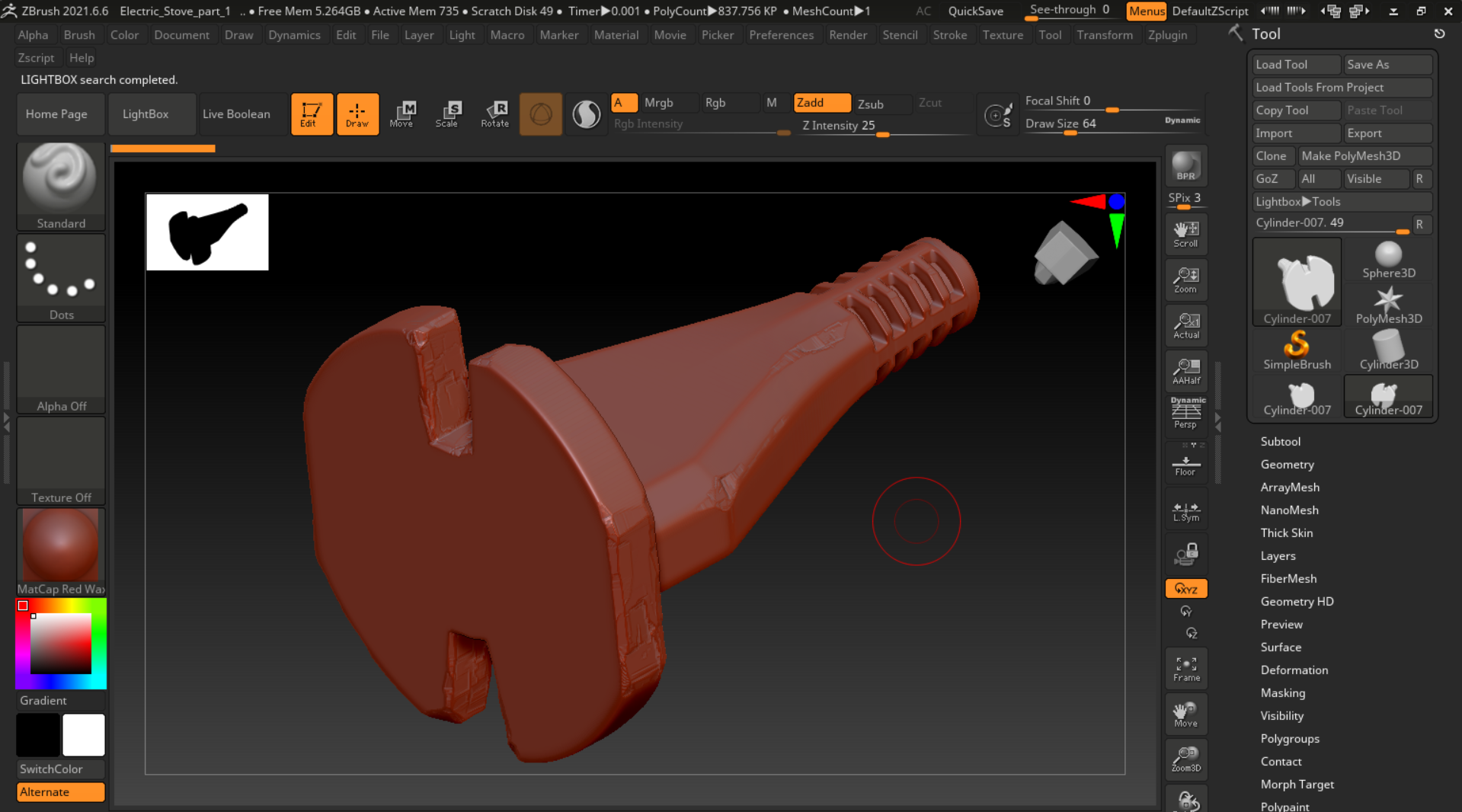Activate the Move transform tool
The height and width of the screenshot is (812, 1462).
402,113
